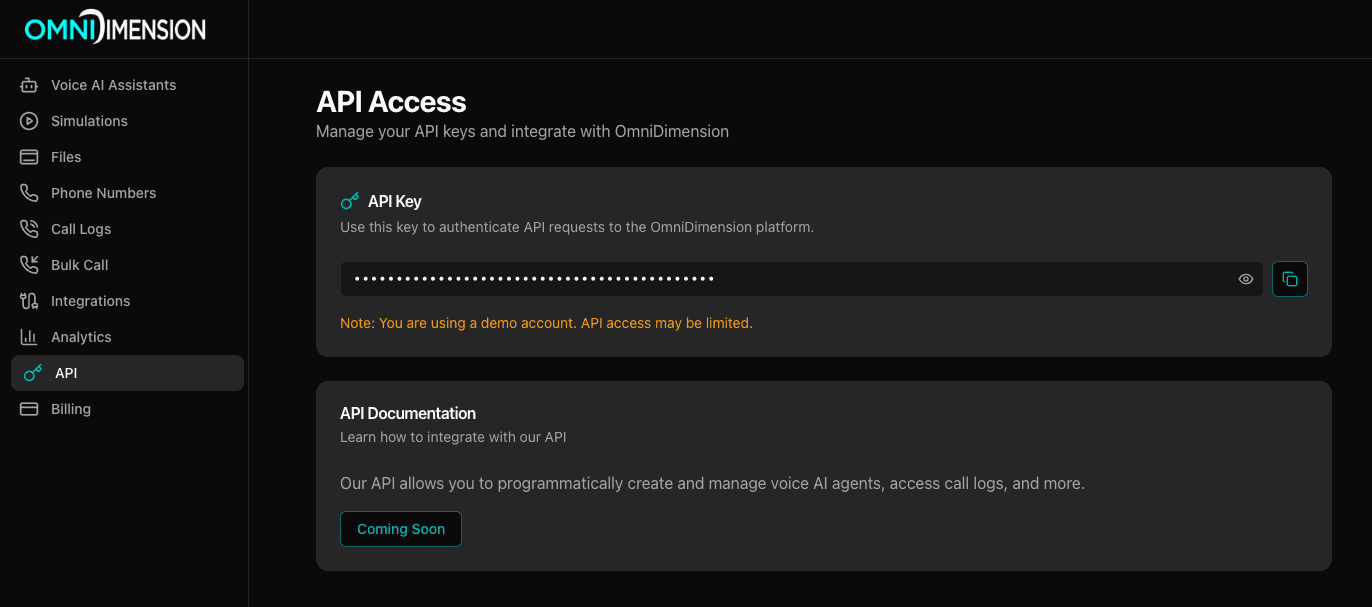Screen dimensions: 1372x607
Task: Click the Files sidebar icon
Action: (x=30, y=157)
